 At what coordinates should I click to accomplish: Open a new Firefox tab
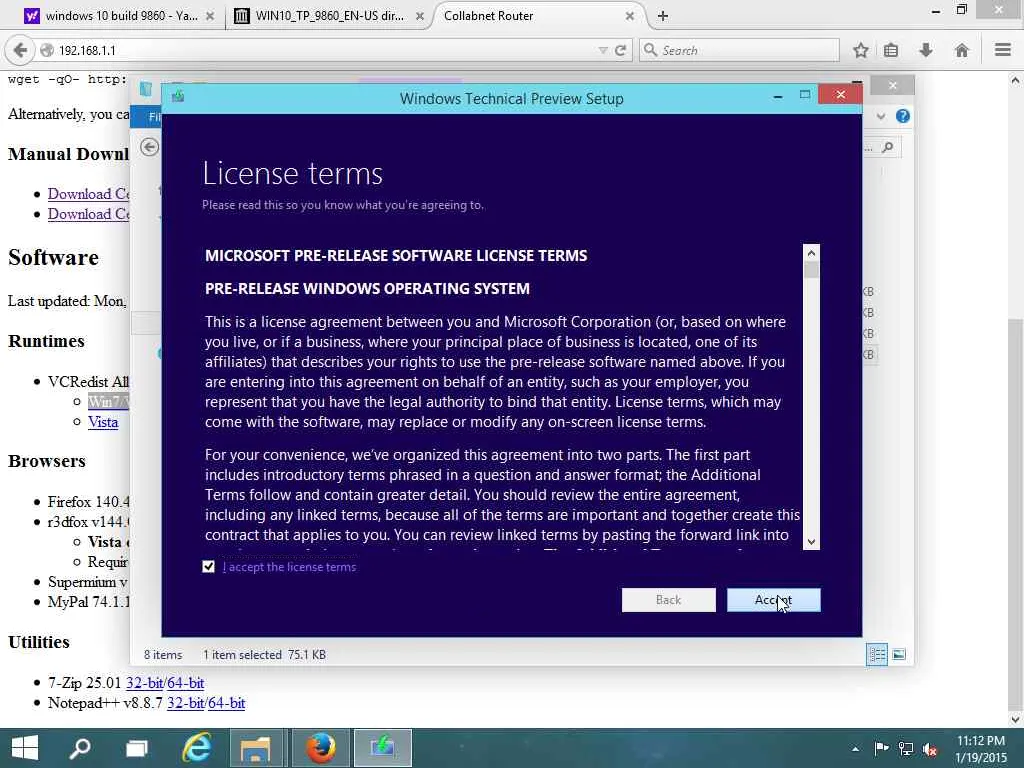click(x=663, y=16)
